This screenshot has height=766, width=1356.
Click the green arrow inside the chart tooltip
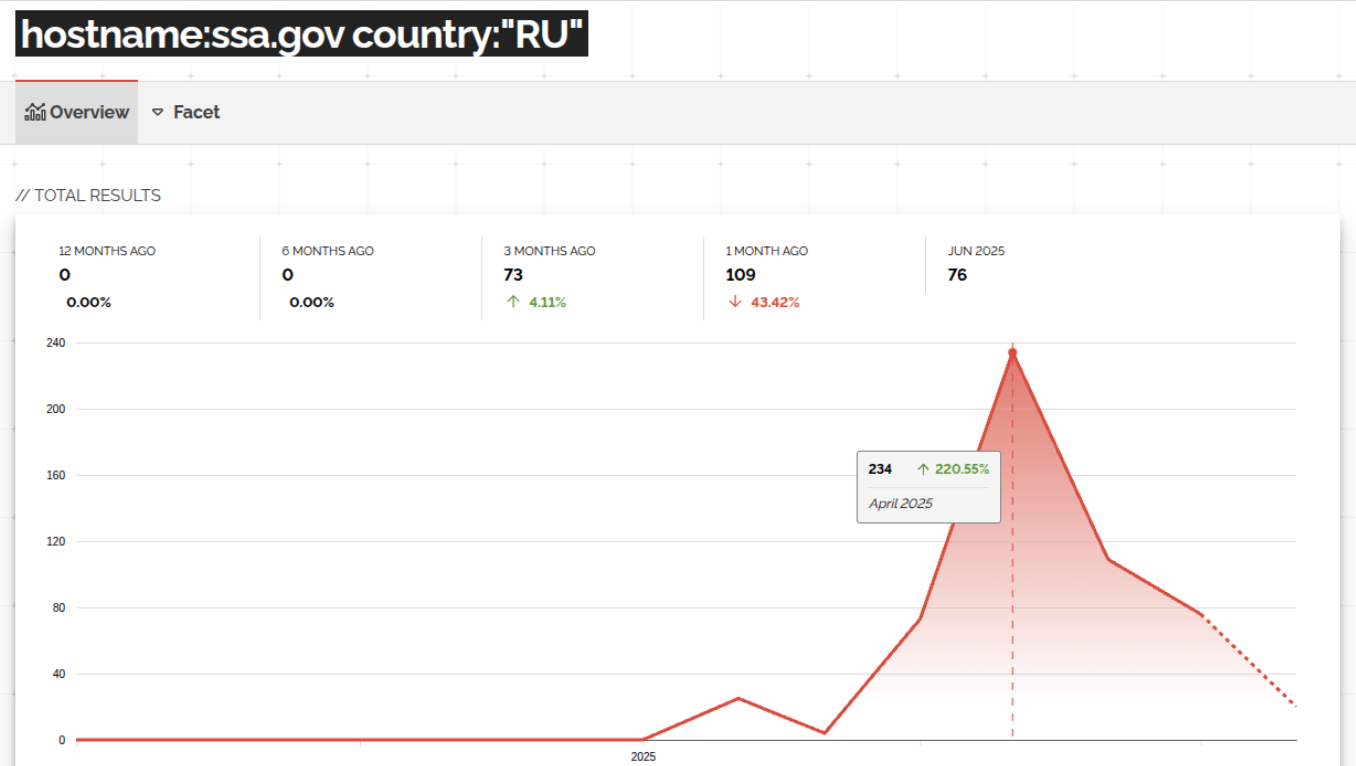tap(923, 469)
